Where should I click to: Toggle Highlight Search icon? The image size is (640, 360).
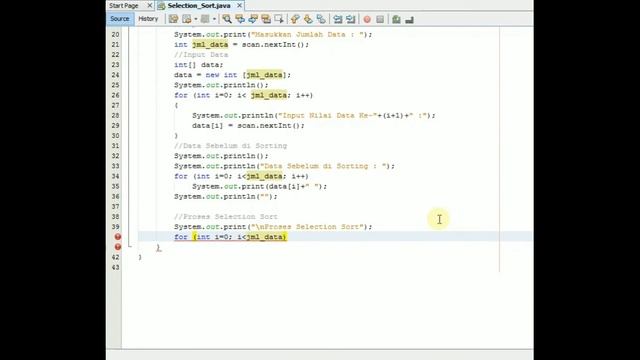[266, 19]
